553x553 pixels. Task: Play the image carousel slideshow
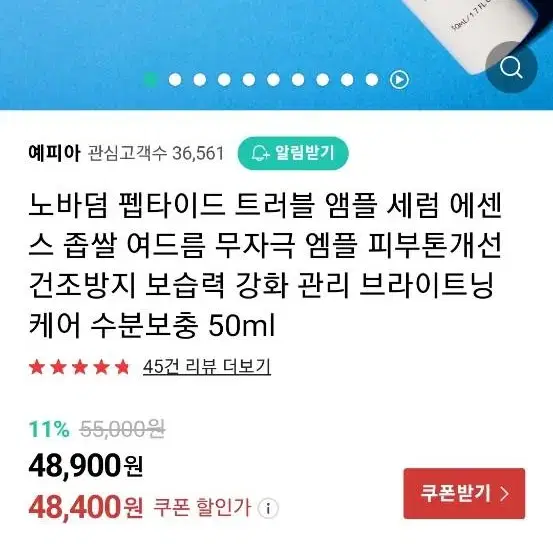(x=399, y=80)
